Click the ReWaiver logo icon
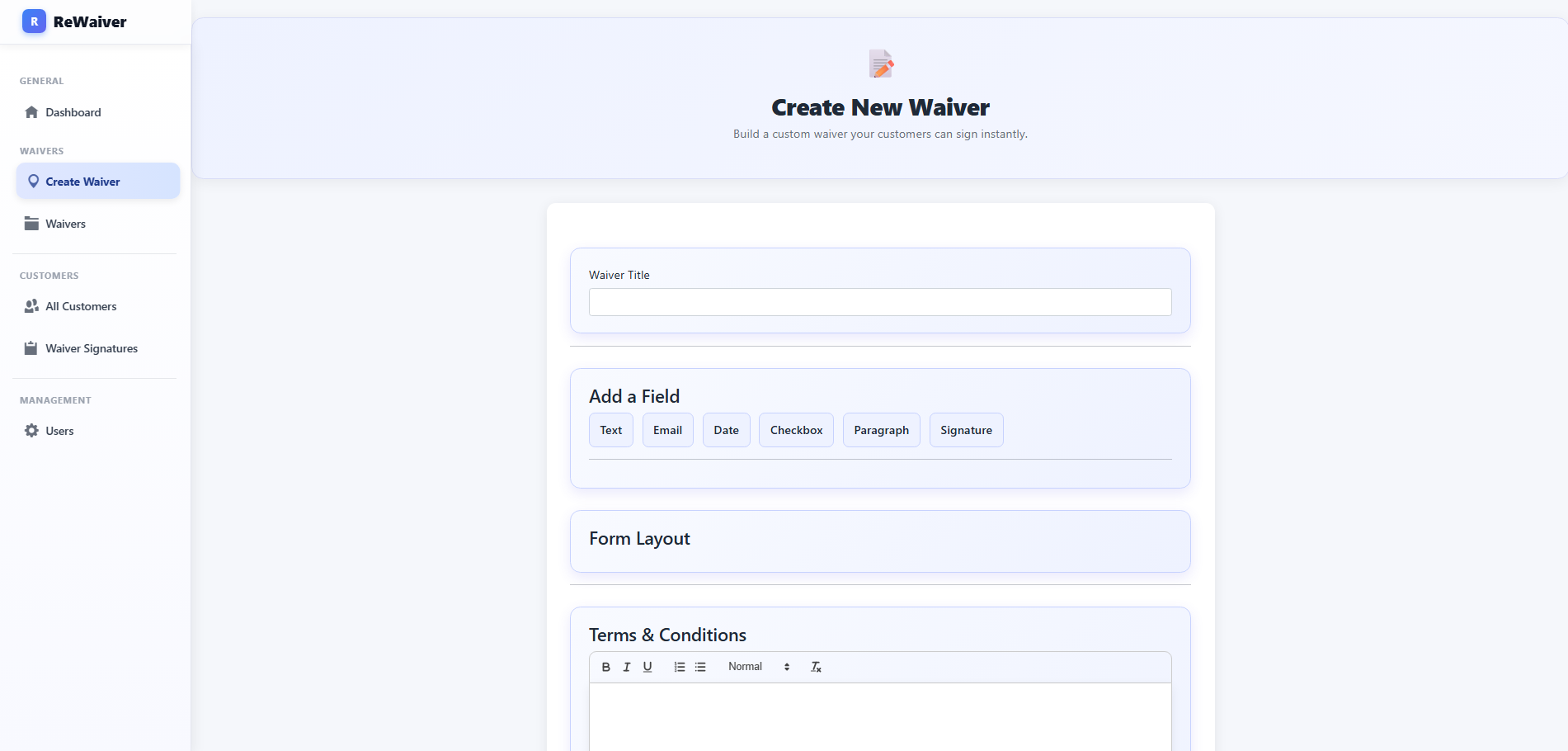The image size is (1568, 751). click(x=33, y=21)
